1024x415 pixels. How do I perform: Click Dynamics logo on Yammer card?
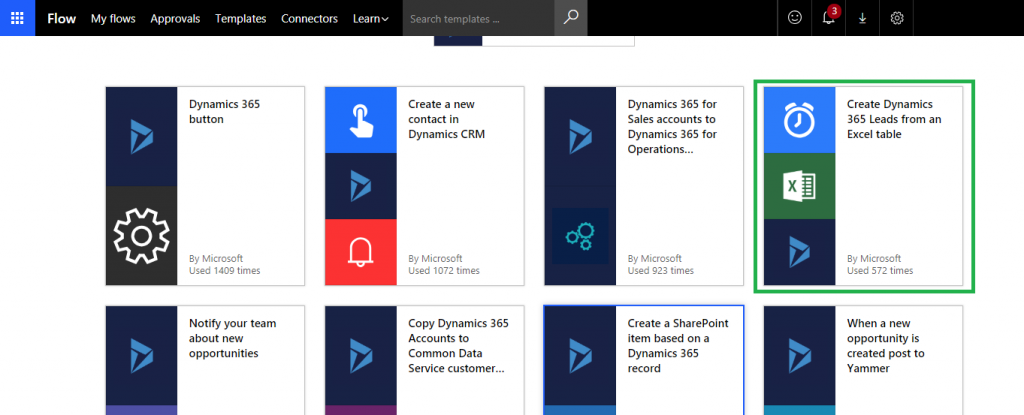(x=799, y=355)
